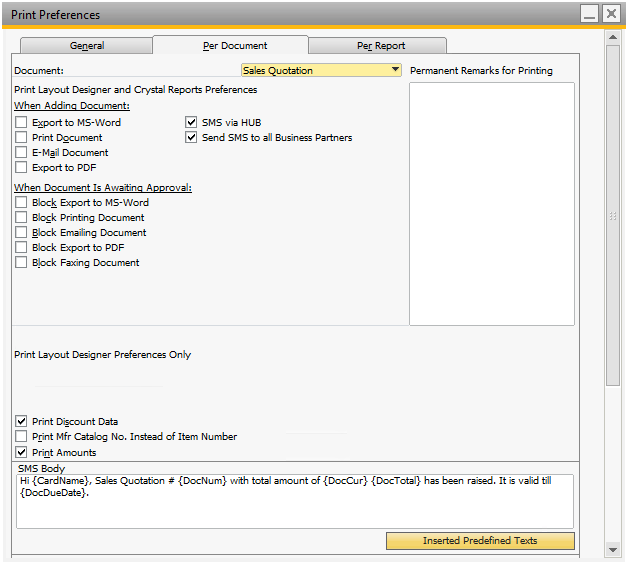Check the Print Document option
This screenshot has height=564, width=628.
coord(21,138)
